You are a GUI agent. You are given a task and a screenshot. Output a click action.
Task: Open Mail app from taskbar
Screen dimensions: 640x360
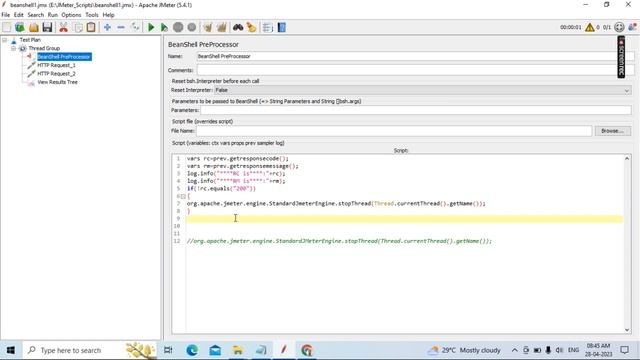click(215, 350)
